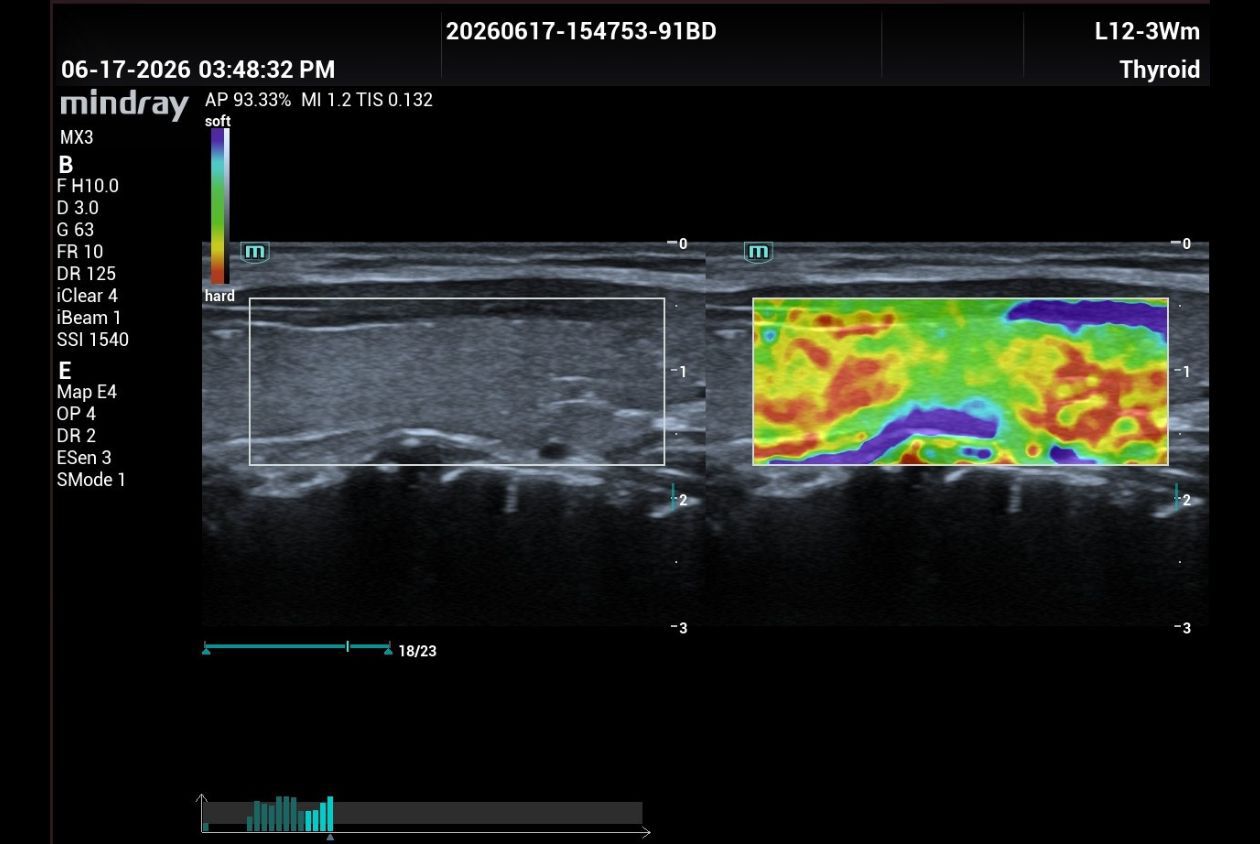Click the Map E4 parameter
The height and width of the screenshot is (844, 1260).
87,392
